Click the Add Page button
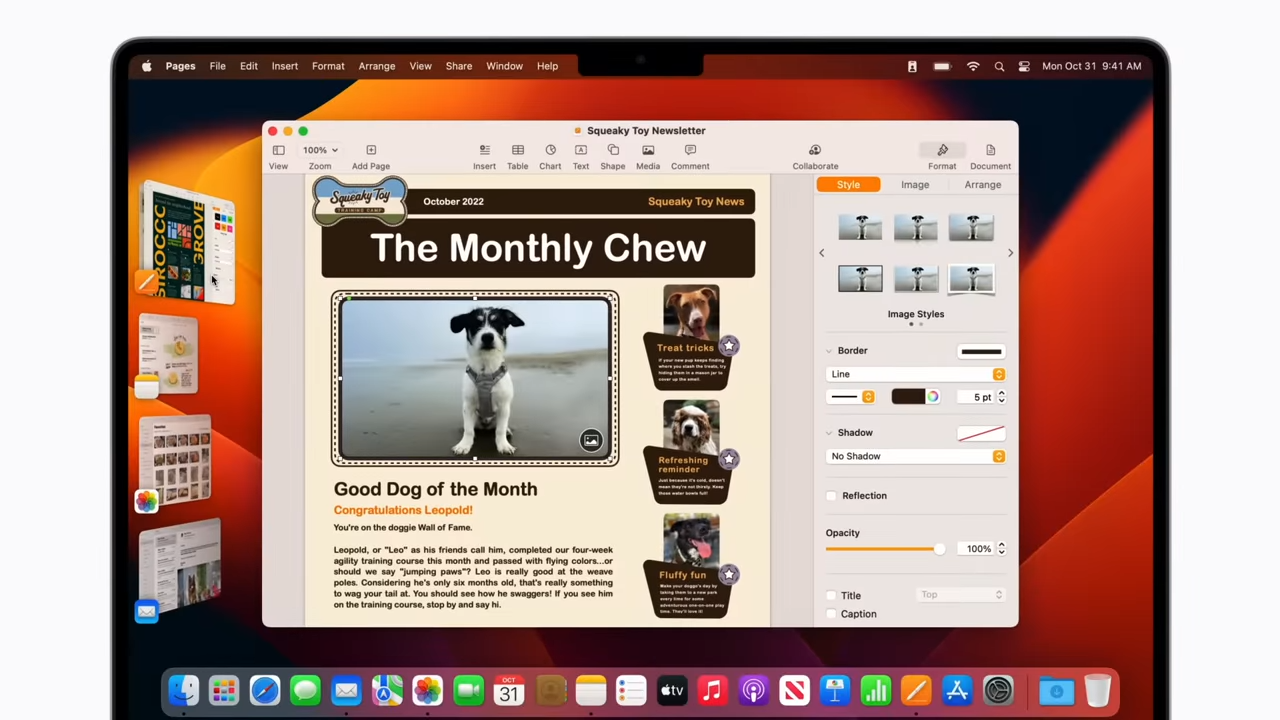Viewport: 1280px width, 720px height. point(370,155)
